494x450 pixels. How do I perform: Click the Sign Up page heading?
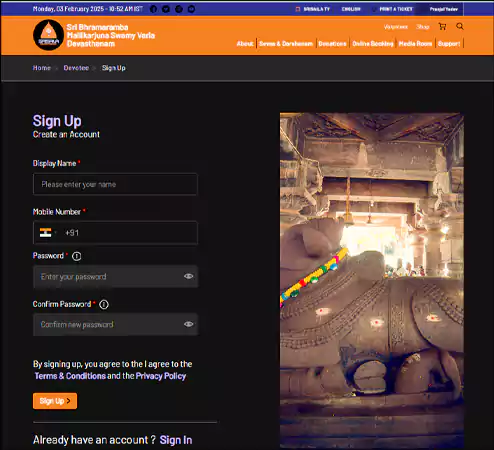(57, 121)
